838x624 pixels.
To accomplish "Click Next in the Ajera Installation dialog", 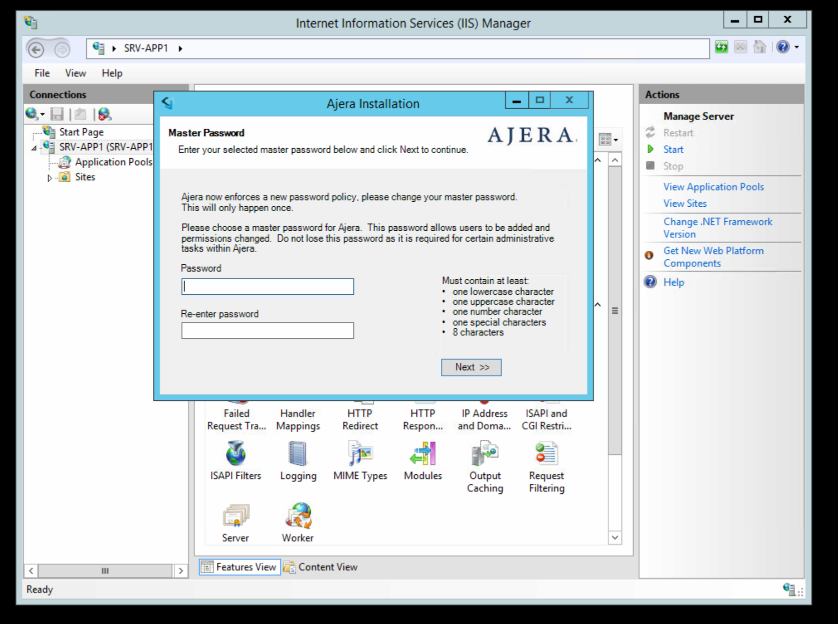I will pos(471,367).
